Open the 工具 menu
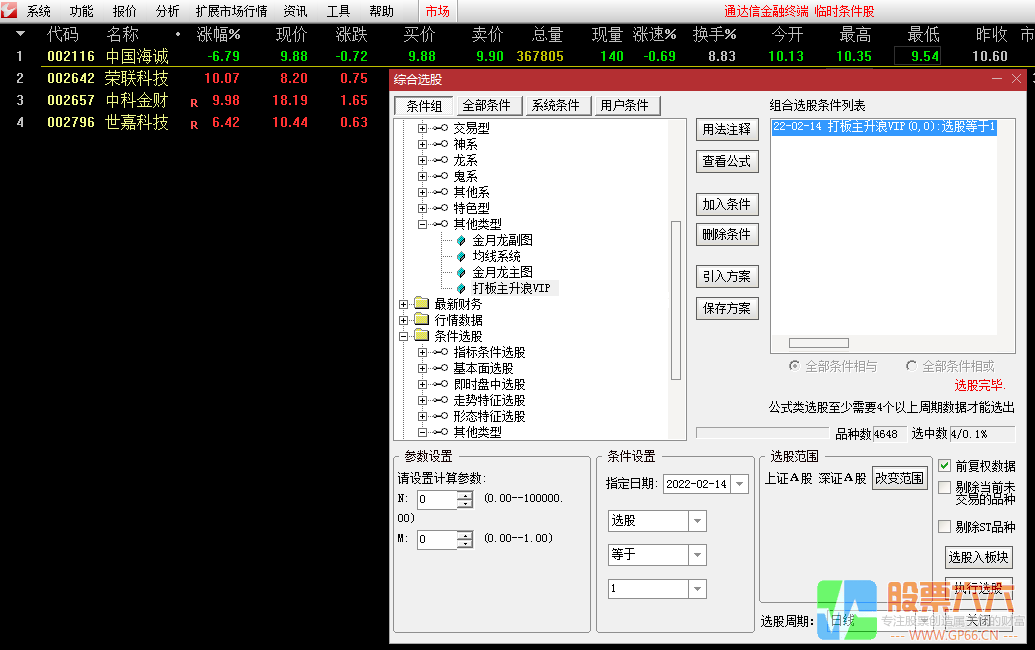Screen dimensions: 1035x650 (339, 11)
